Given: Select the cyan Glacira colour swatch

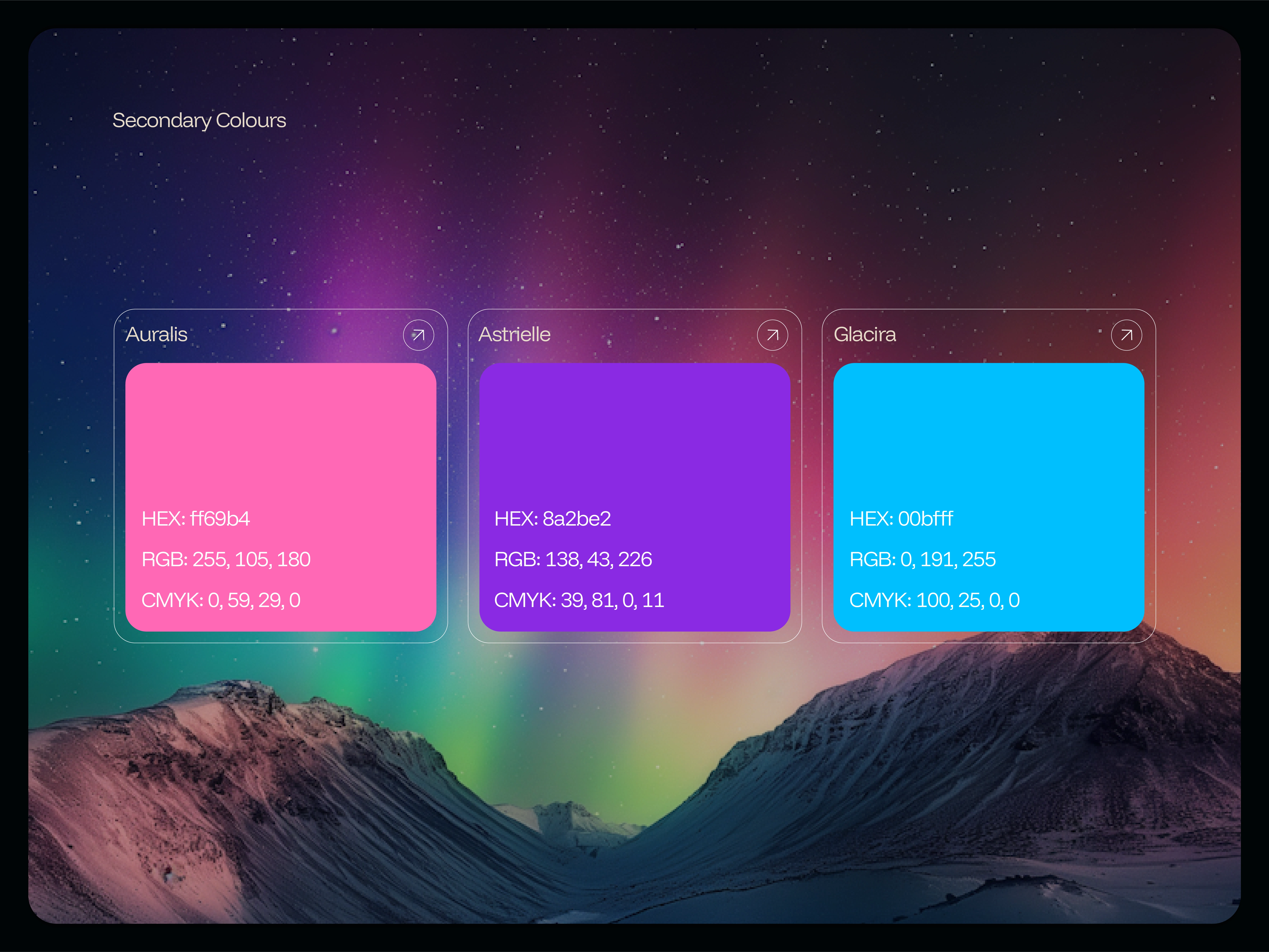Looking at the screenshot, I should click(x=988, y=436).
